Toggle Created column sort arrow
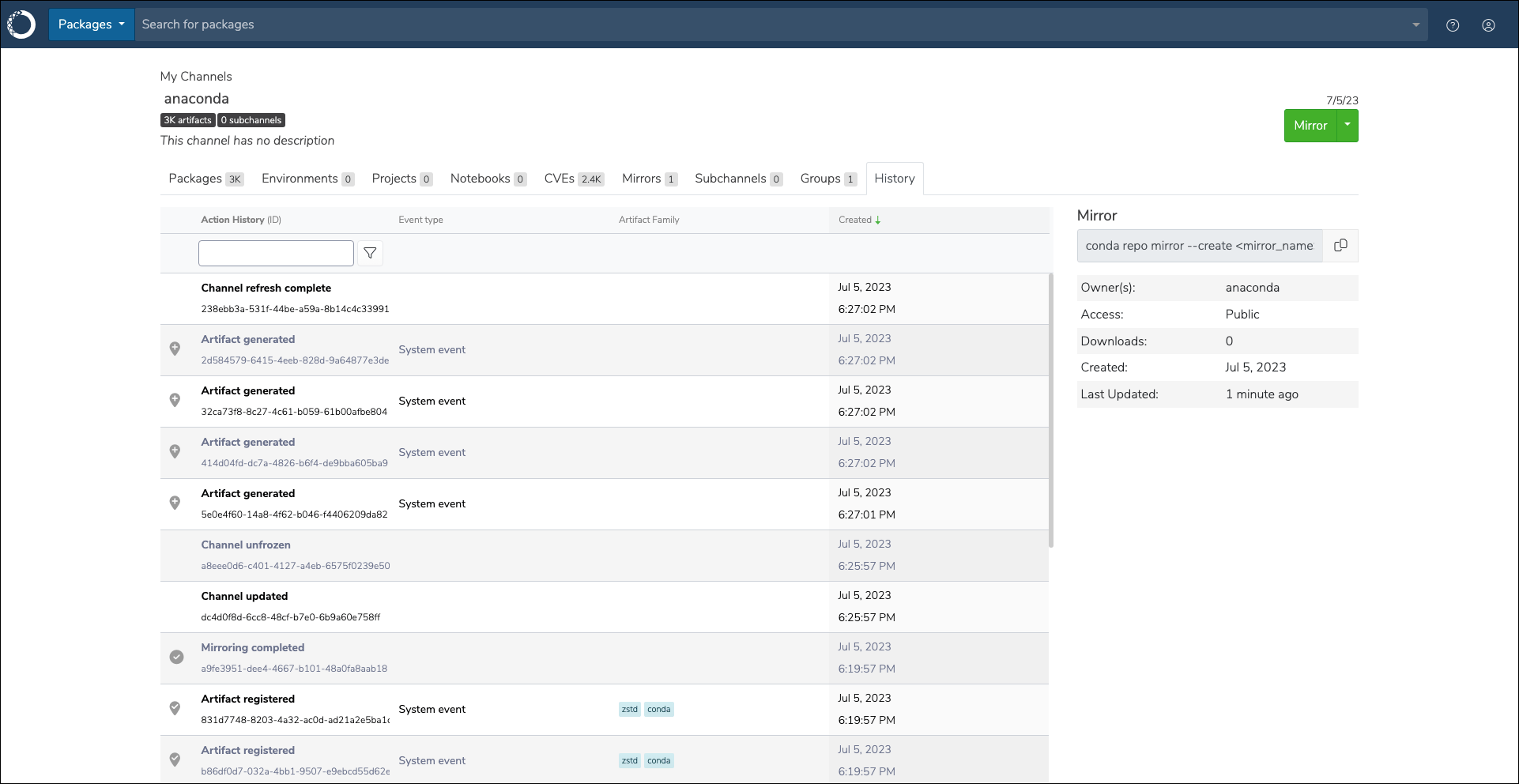 coord(877,220)
